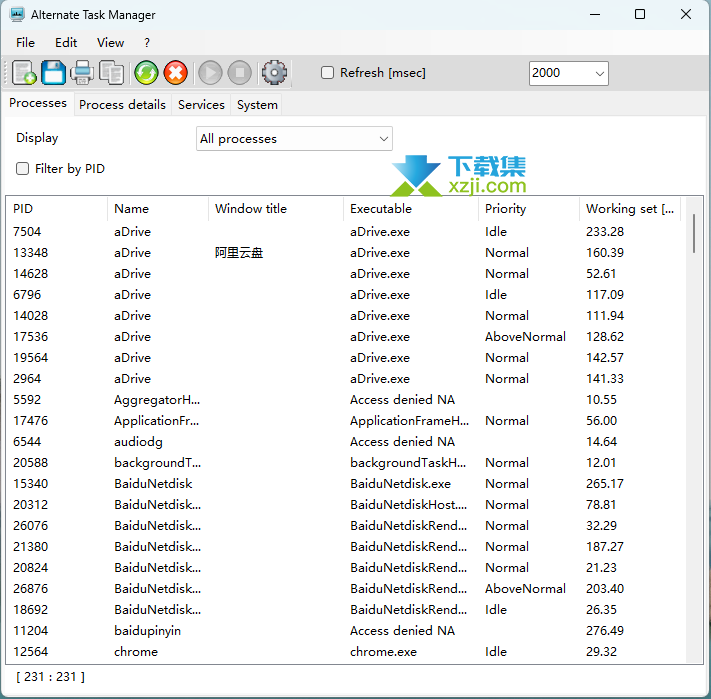
Task: Select the process with PID 20824
Action: [x=345, y=568]
